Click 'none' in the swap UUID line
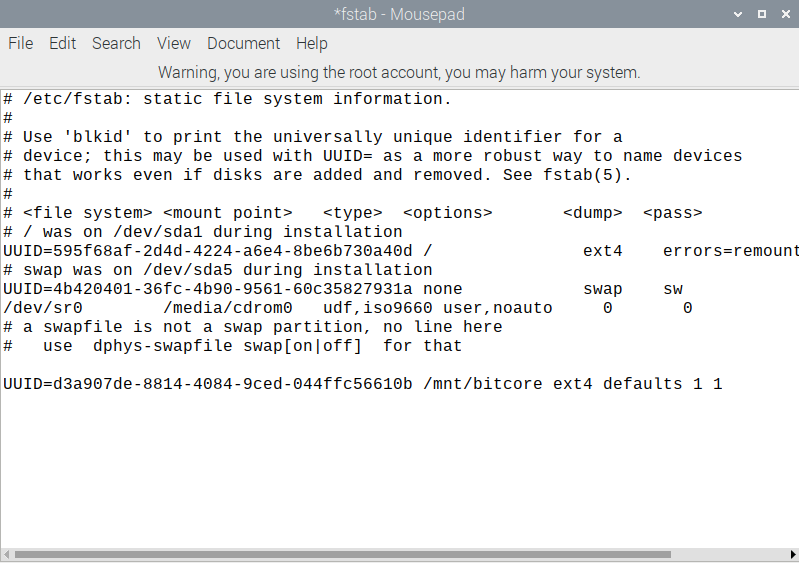799x563 pixels. coord(442,289)
